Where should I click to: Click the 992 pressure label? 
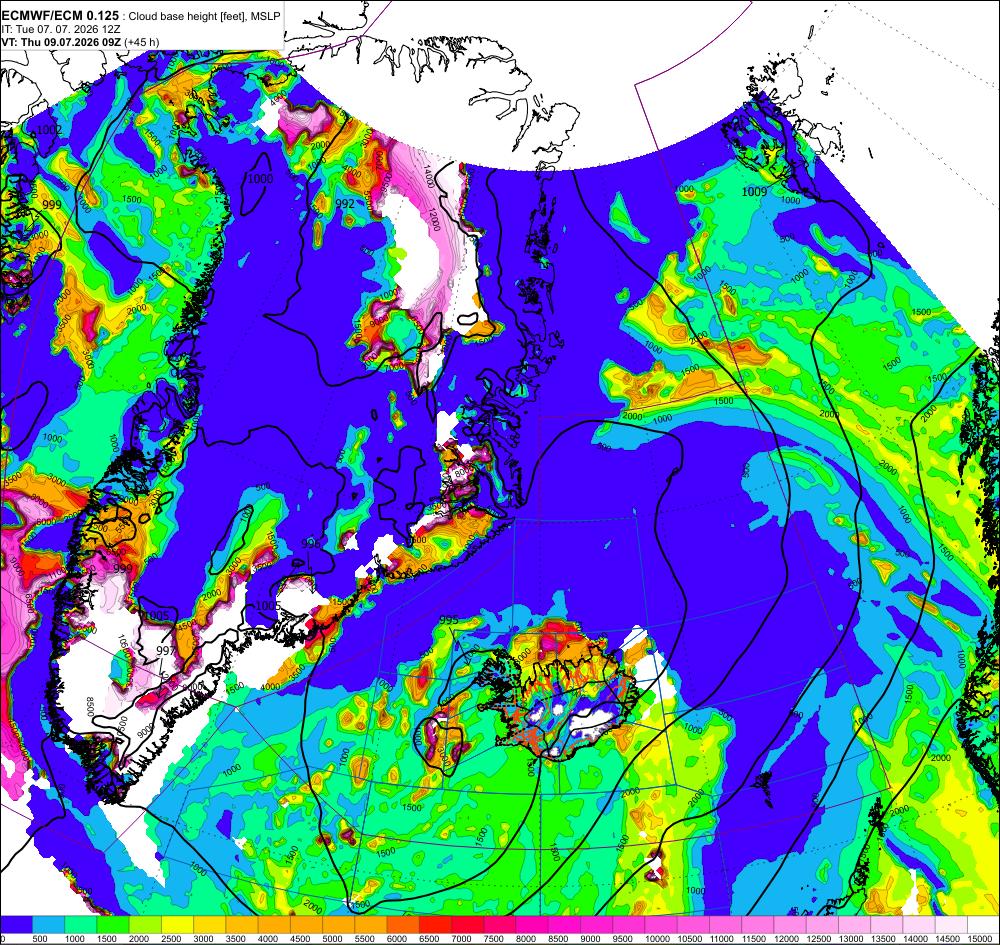click(x=345, y=203)
